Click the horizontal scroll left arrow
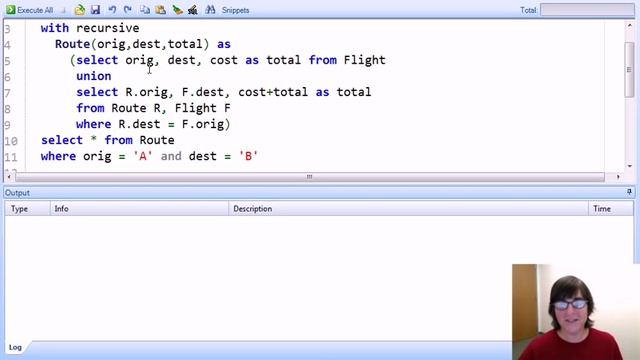This screenshot has width=640, height=360. [9, 177]
